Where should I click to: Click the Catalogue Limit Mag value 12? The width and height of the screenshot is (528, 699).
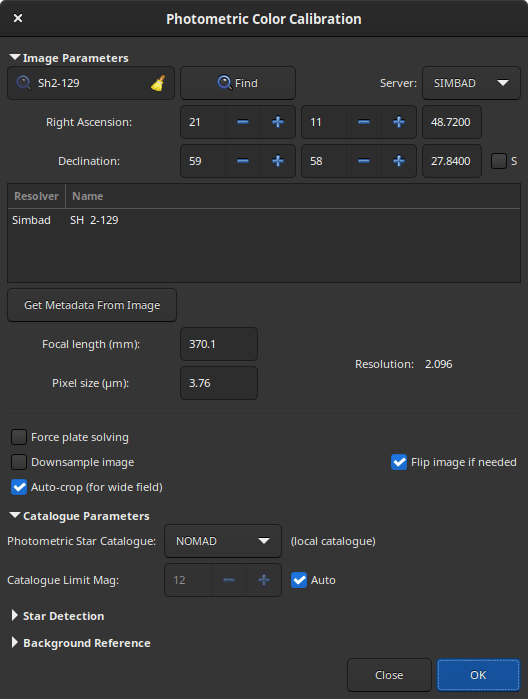point(188,580)
